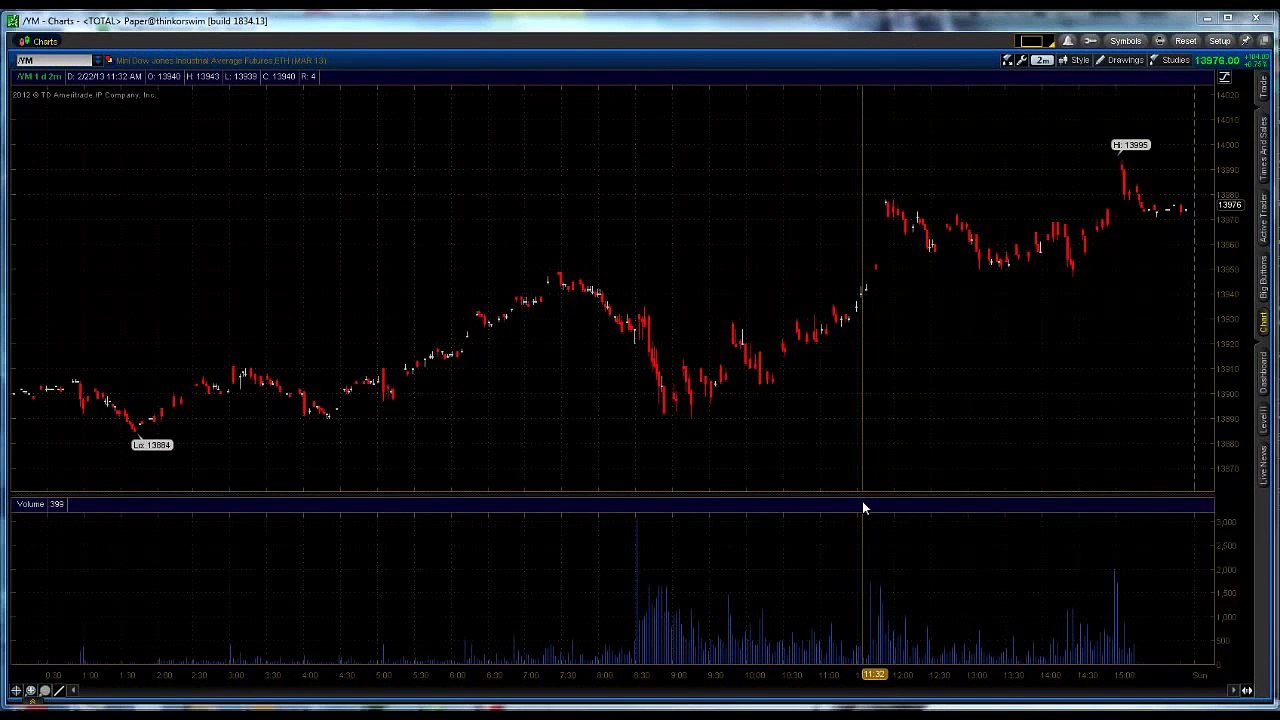Image resolution: width=1280 pixels, height=720 pixels.
Task: Click the zoom magnifier icon at bottom left
Action: pyautogui.click(x=45, y=691)
